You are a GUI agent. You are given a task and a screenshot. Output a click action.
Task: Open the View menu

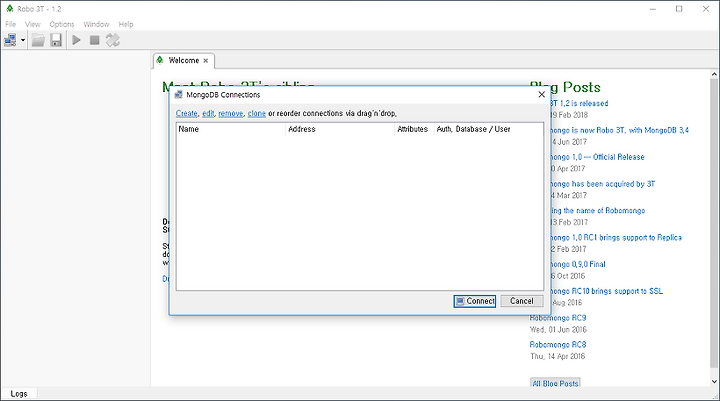tap(33, 24)
